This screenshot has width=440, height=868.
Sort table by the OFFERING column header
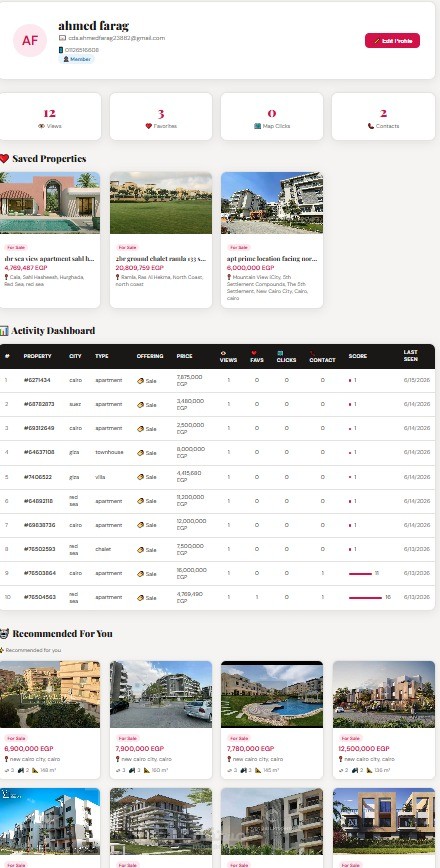point(150,356)
